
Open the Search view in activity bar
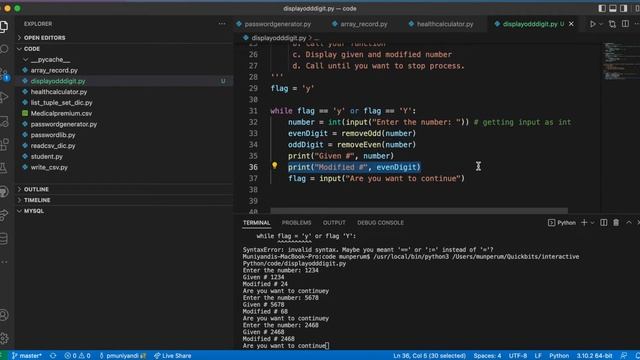click(4, 49)
